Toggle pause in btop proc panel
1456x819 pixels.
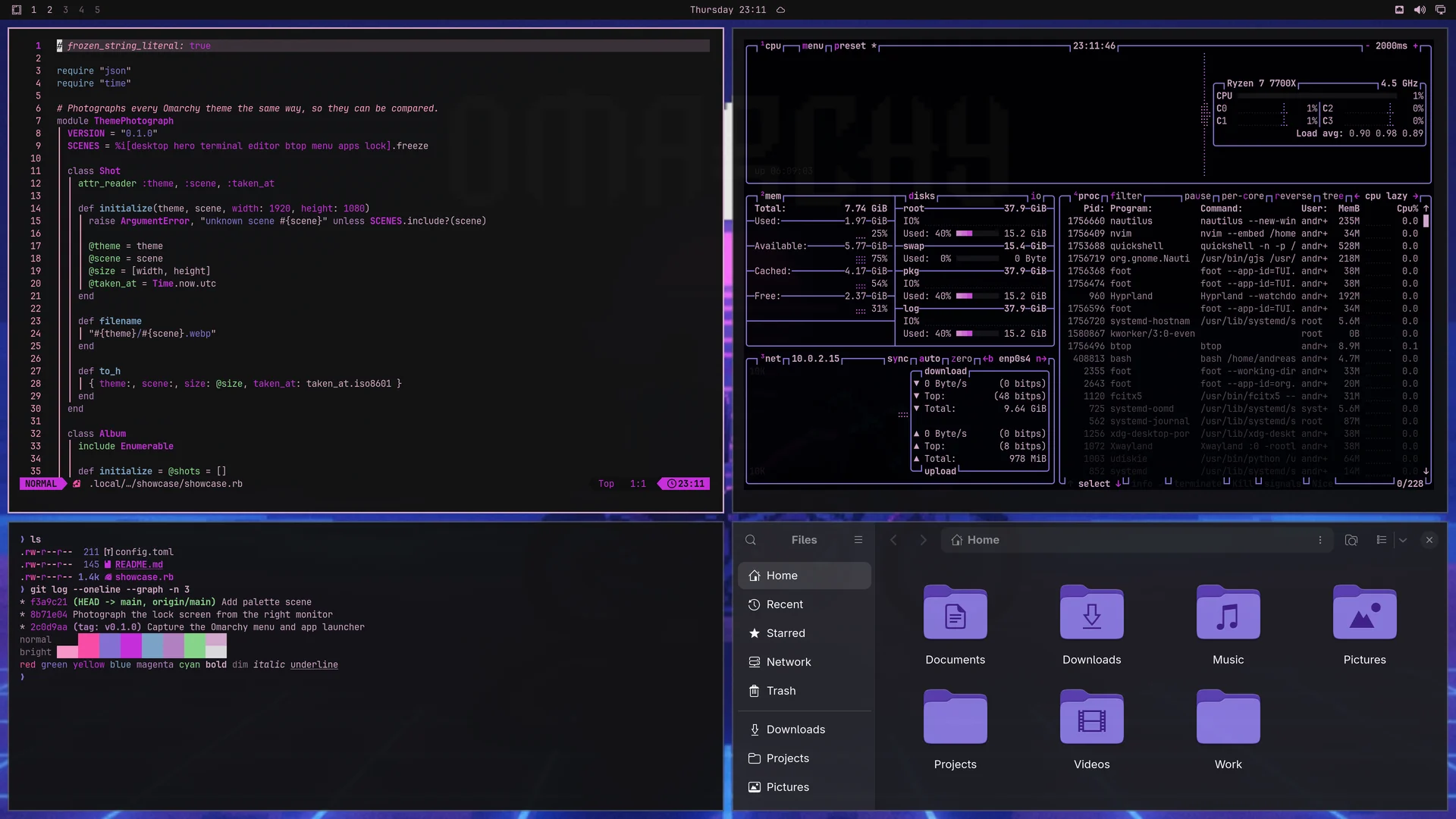point(1198,196)
